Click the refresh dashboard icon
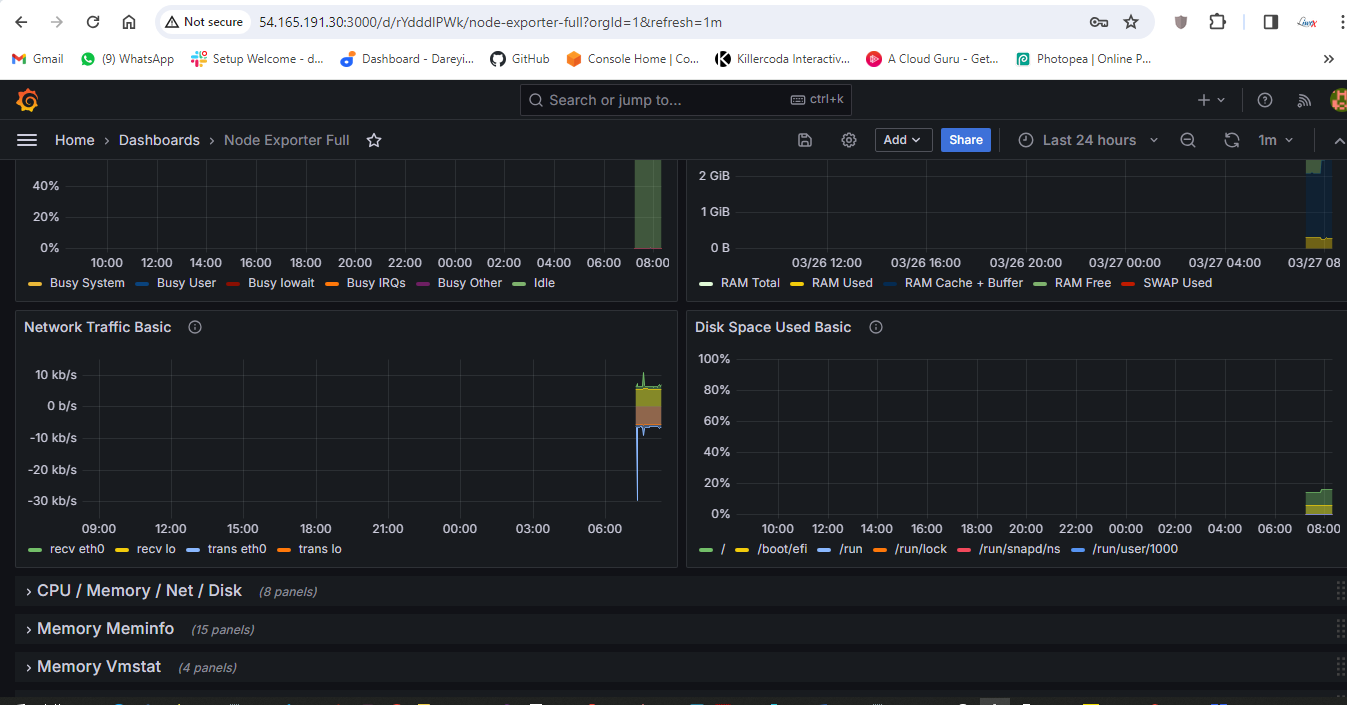The height and width of the screenshot is (705, 1347). click(1232, 140)
